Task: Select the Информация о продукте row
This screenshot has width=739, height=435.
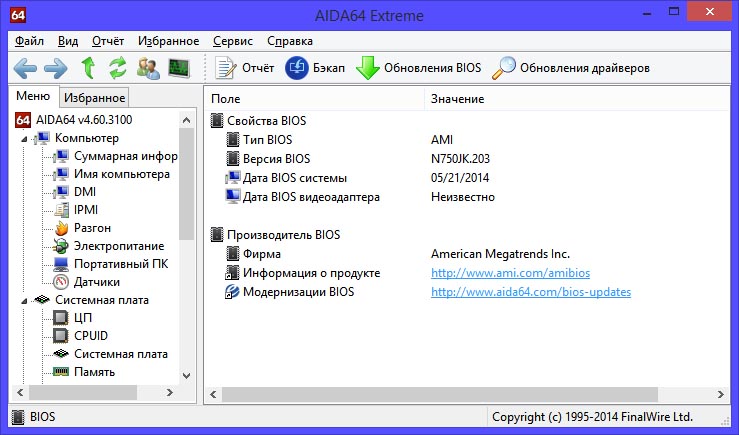Action: (x=303, y=273)
